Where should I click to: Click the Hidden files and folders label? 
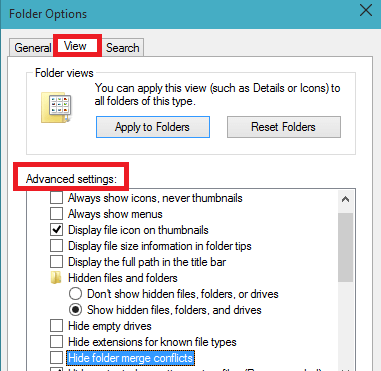point(123,278)
